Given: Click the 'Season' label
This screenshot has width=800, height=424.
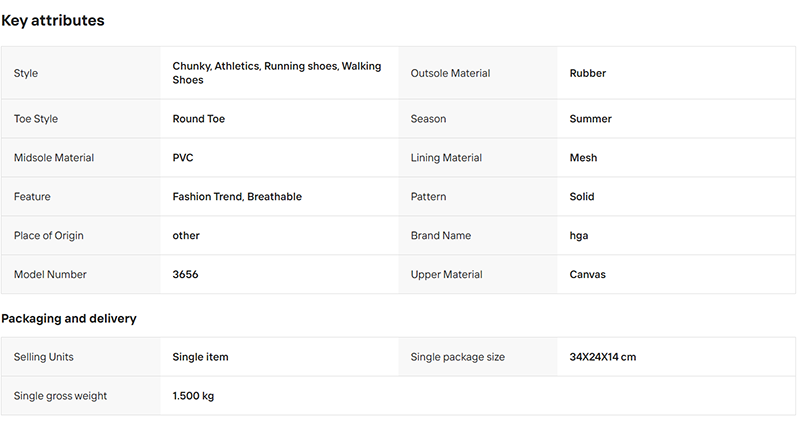Looking at the screenshot, I should (428, 119).
